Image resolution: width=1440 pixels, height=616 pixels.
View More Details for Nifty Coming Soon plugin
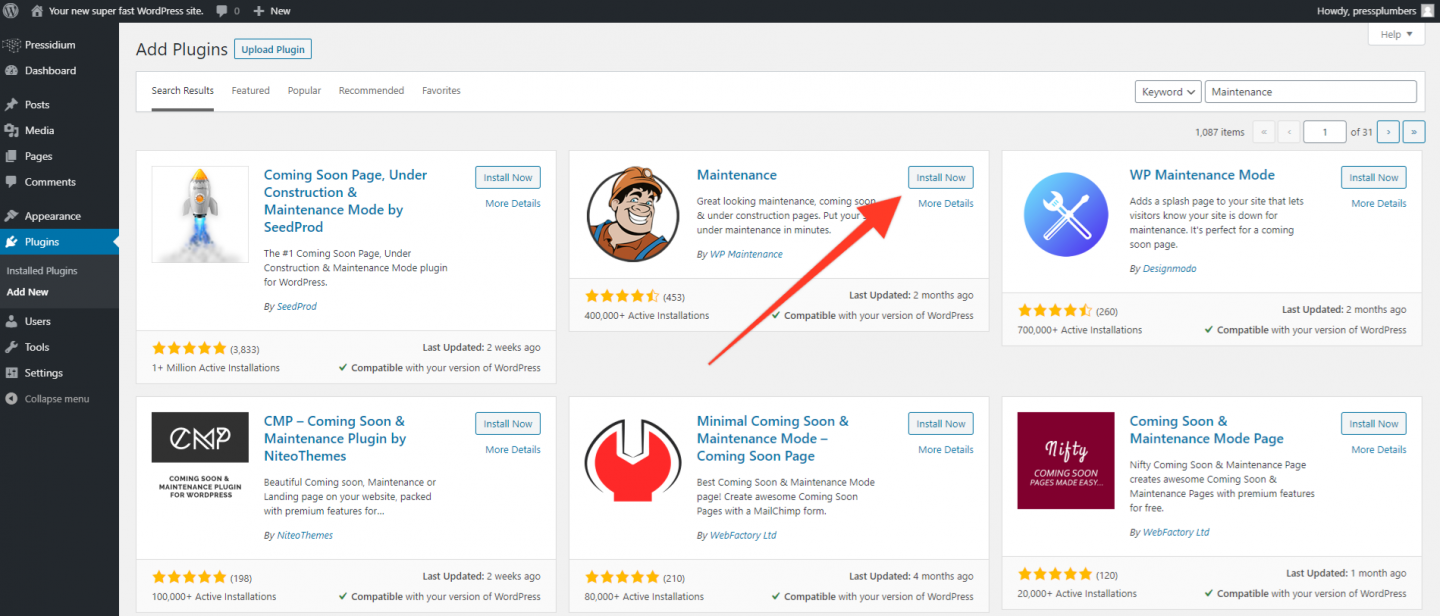coord(1379,450)
